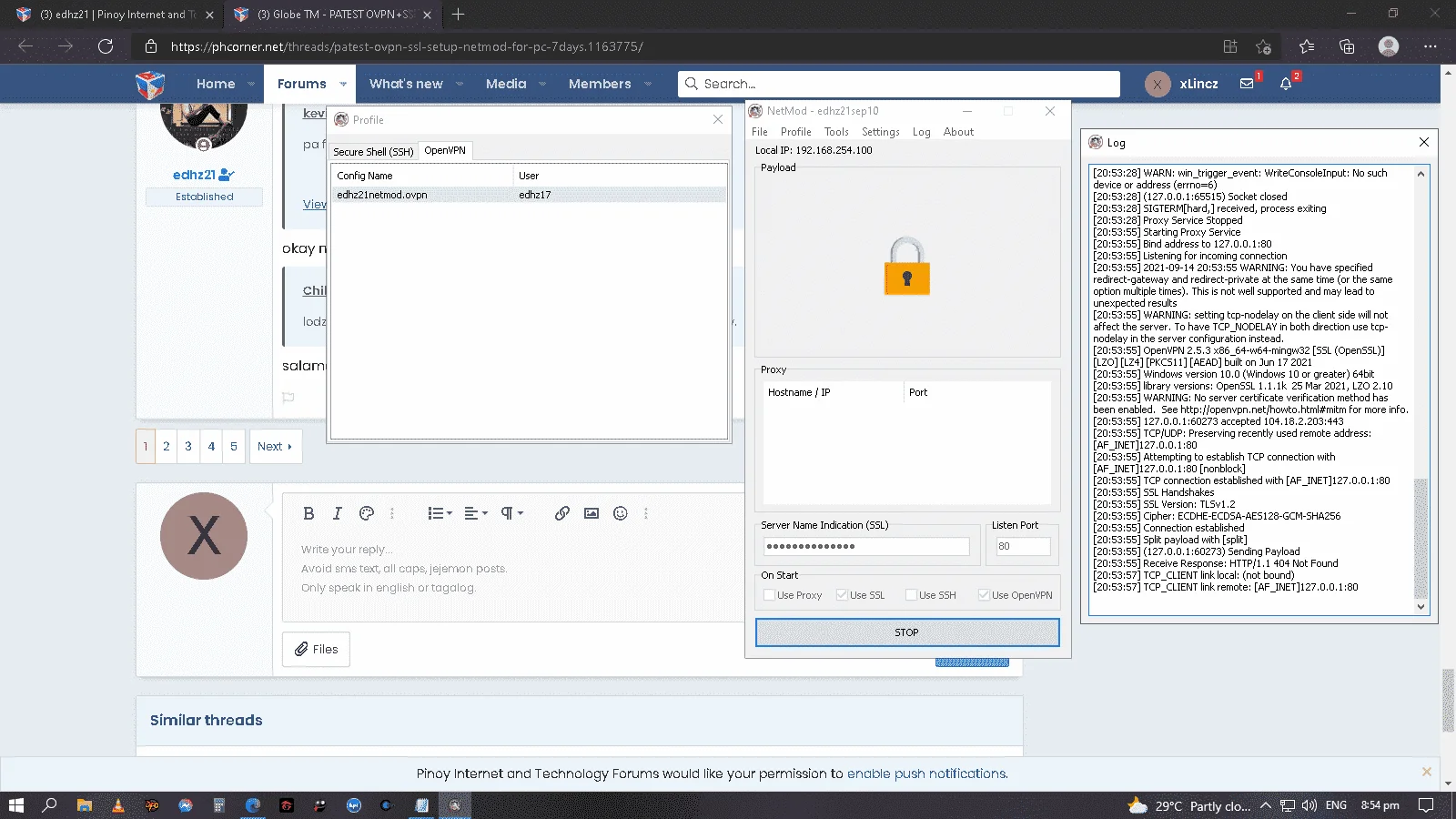Open the alerts bell icon in forum header
Viewport: 1456px width, 819px height.
[1286, 84]
